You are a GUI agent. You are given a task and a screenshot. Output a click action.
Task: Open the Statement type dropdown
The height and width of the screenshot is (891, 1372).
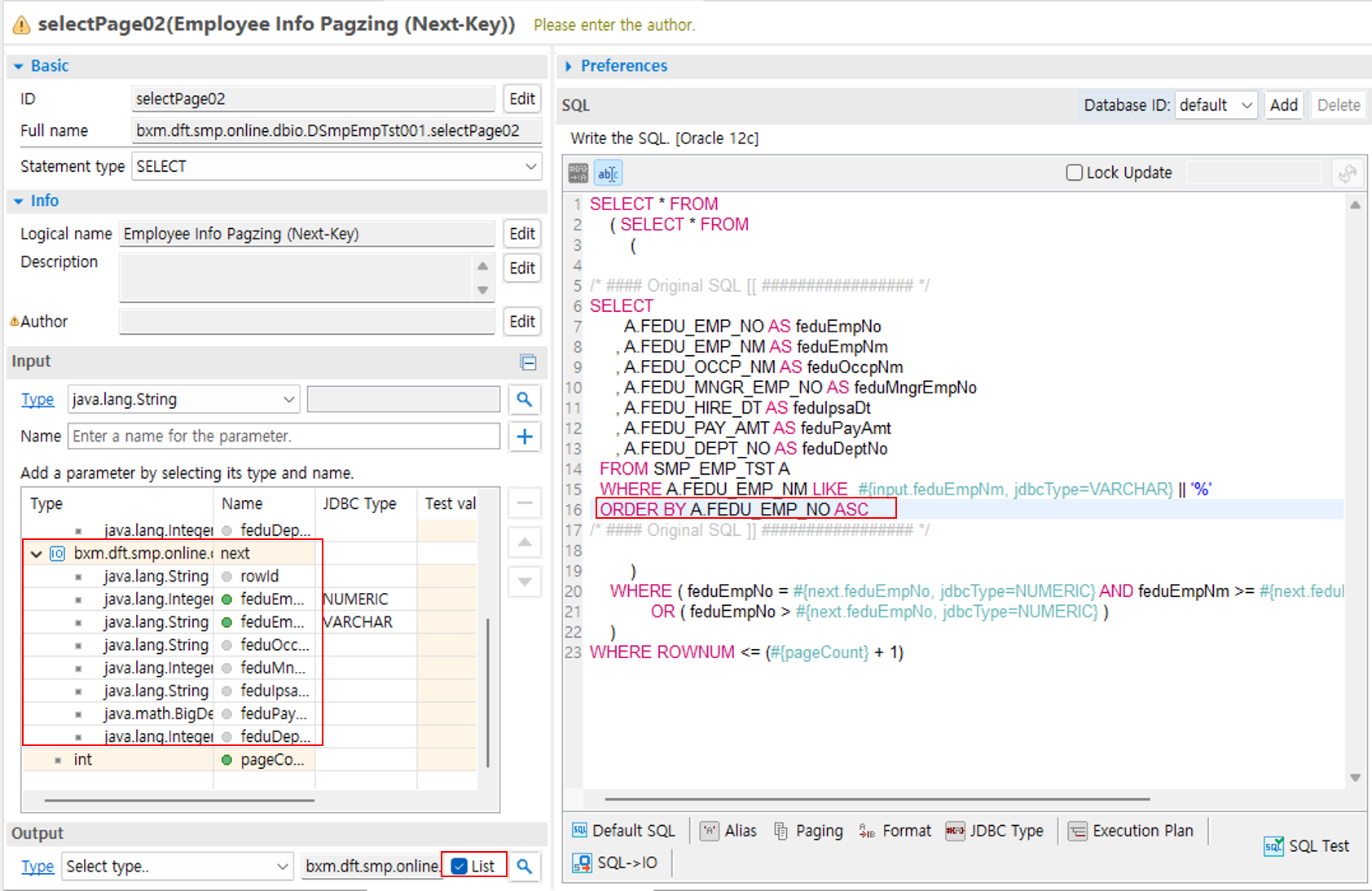tap(336, 166)
